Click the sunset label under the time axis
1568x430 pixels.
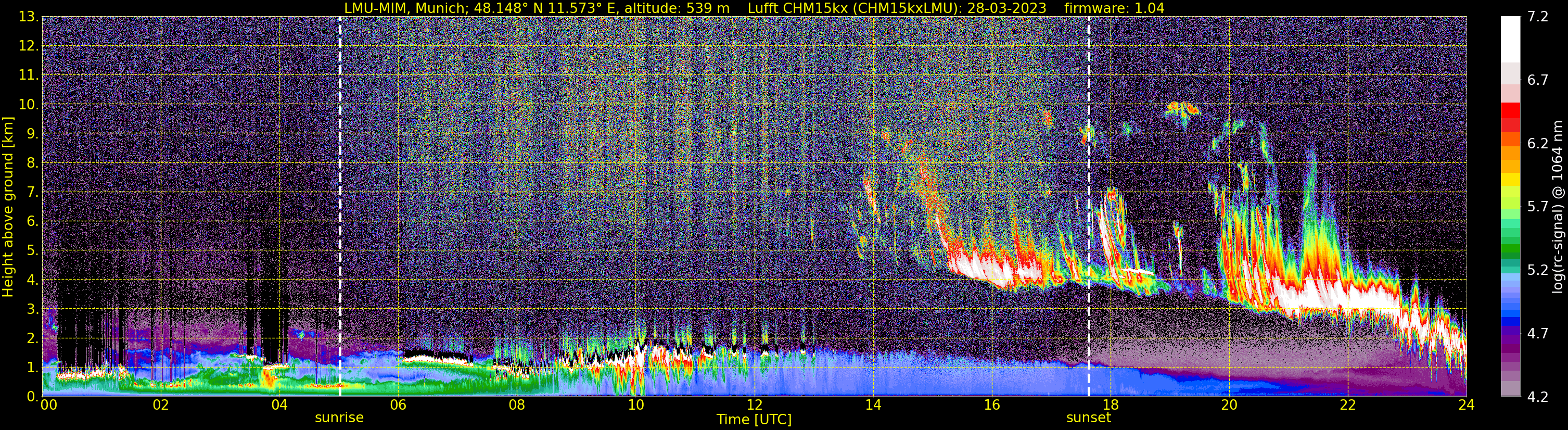[1088, 418]
